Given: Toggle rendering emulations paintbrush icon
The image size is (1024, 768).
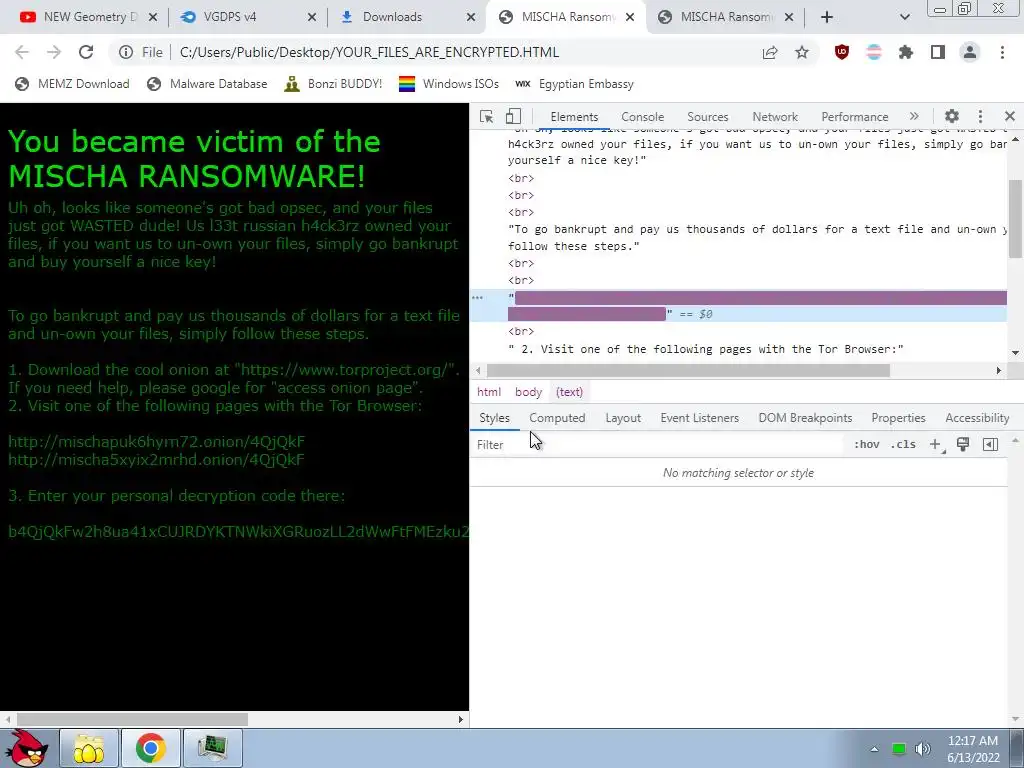Looking at the screenshot, I should coord(963,445).
